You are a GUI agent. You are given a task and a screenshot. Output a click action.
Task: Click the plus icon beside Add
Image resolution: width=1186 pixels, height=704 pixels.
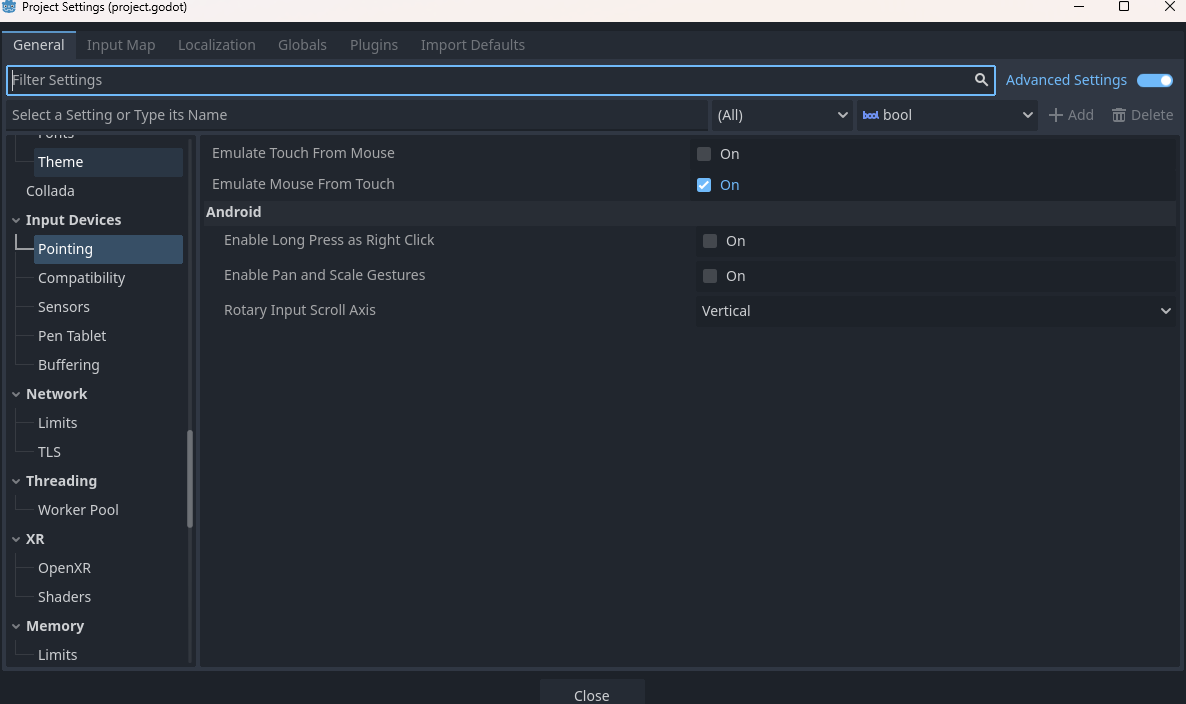coord(1055,115)
